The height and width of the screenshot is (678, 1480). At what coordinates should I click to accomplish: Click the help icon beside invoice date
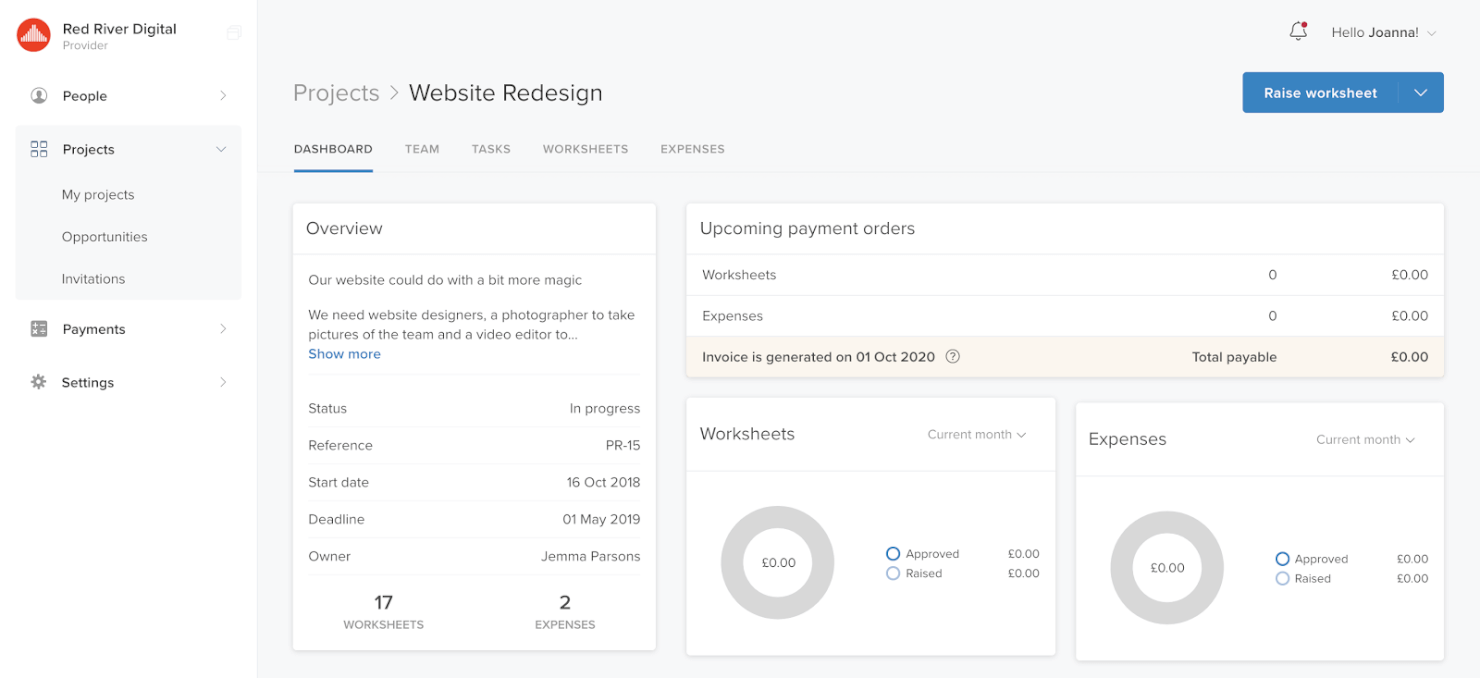coord(952,356)
